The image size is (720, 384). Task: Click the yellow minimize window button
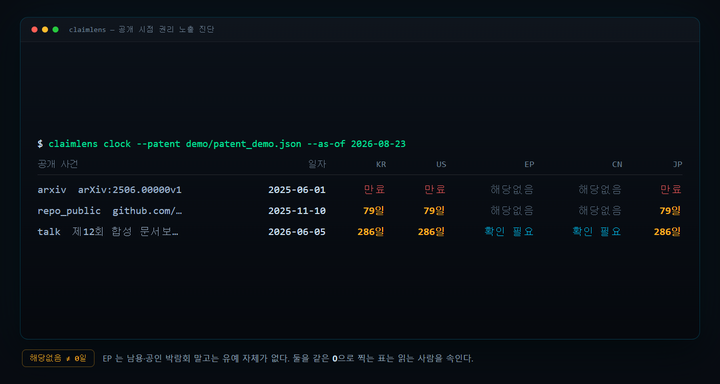pyautogui.click(x=45, y=30)
